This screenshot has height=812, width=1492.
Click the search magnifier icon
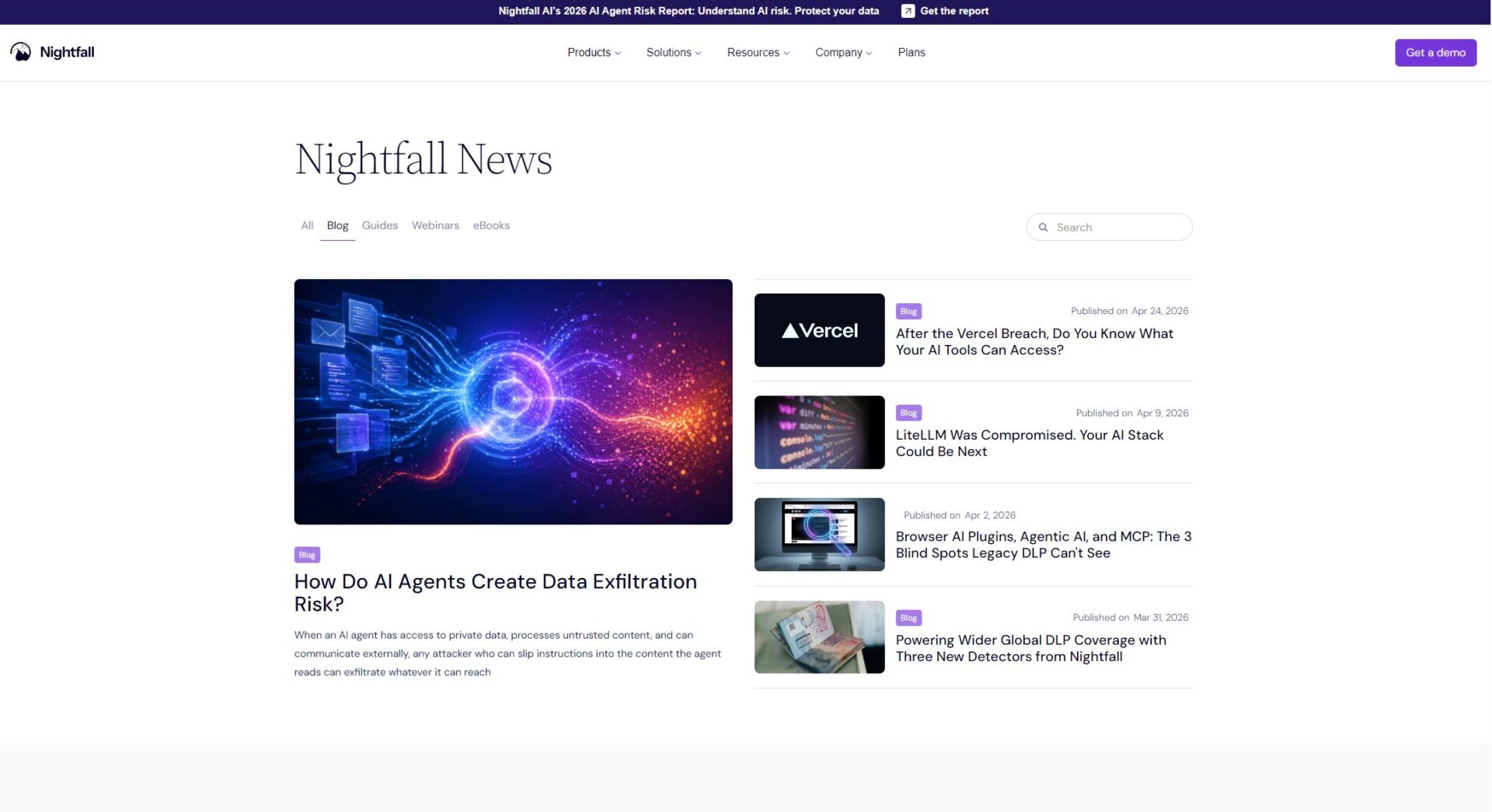(x=1043, y=228)
